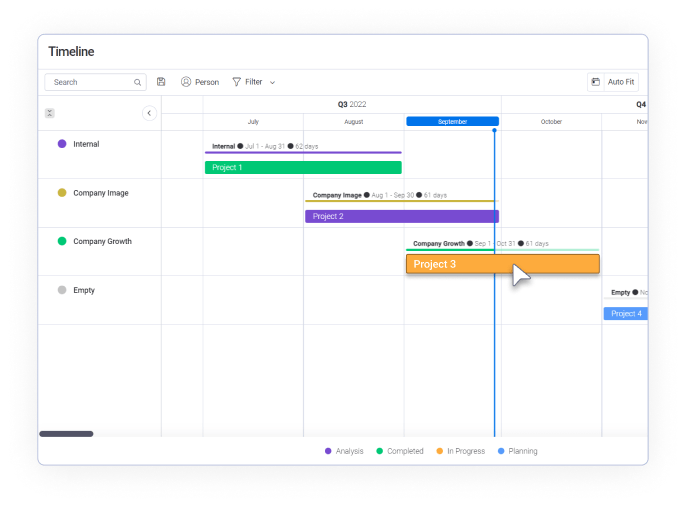Click the calendar icon beside Auto Fit
The image size is (686, 507).
(595, 82)
